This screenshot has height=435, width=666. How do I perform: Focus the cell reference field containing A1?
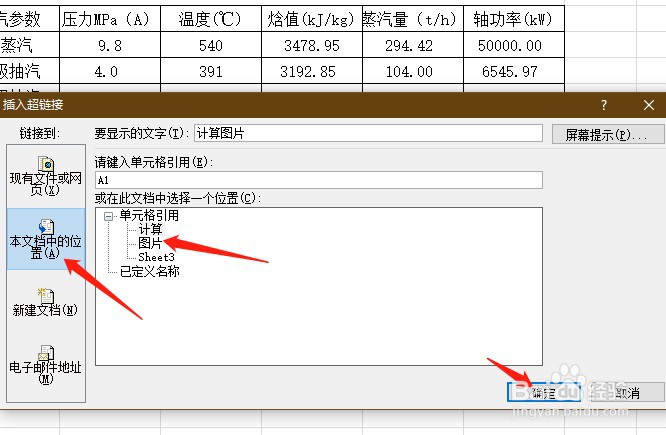click(319, 180)
